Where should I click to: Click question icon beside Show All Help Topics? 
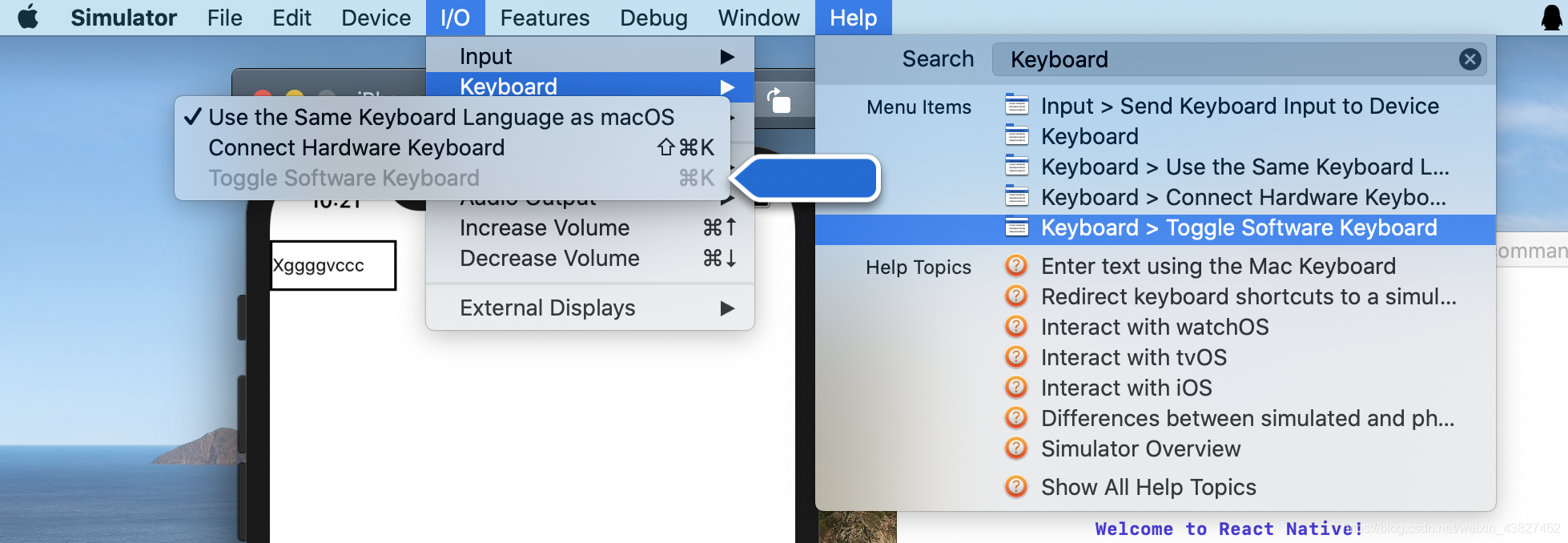1016,486
